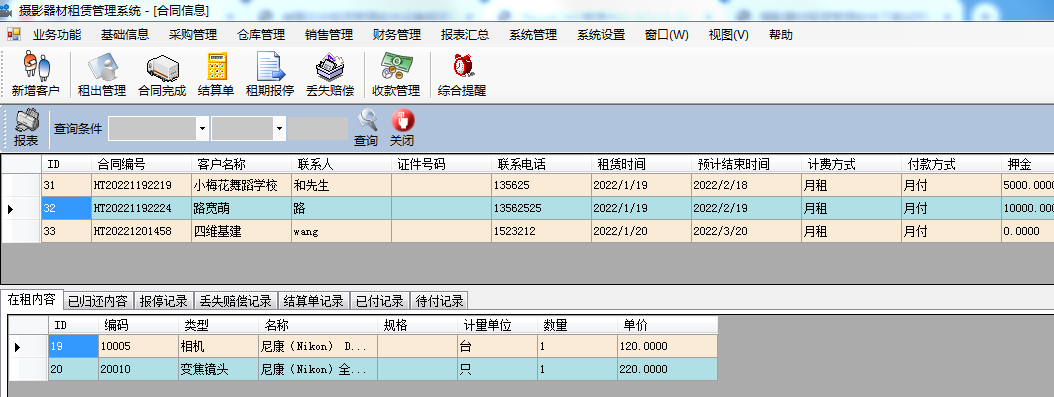The image size is (1054, 397).
Task: Open the 视图(V) menu
Action: coord(729,35)
